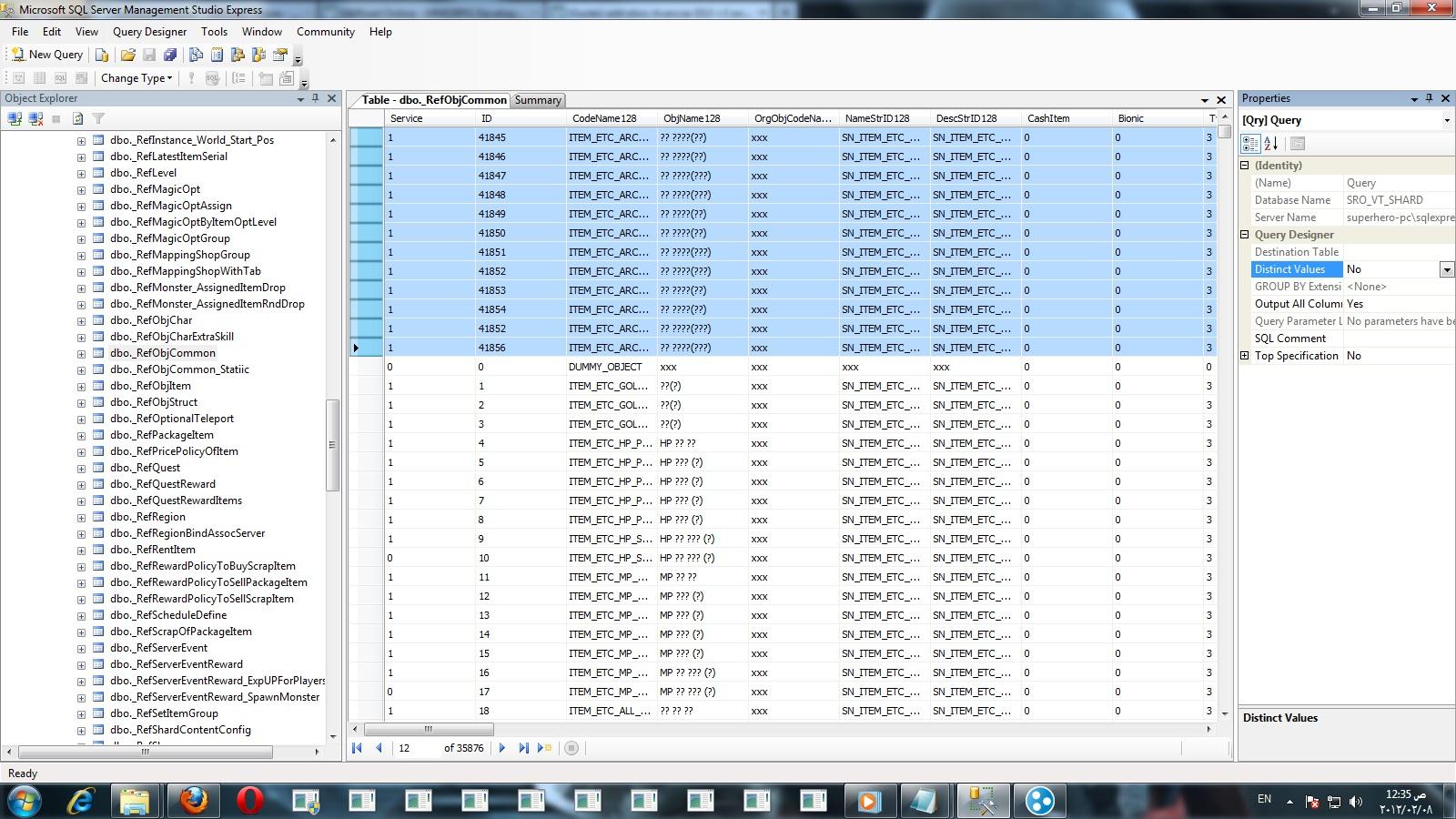Expand the dbo._RefObjItem tree node
The width and height of the screenshot is (1456, 819).
[81, 386]
